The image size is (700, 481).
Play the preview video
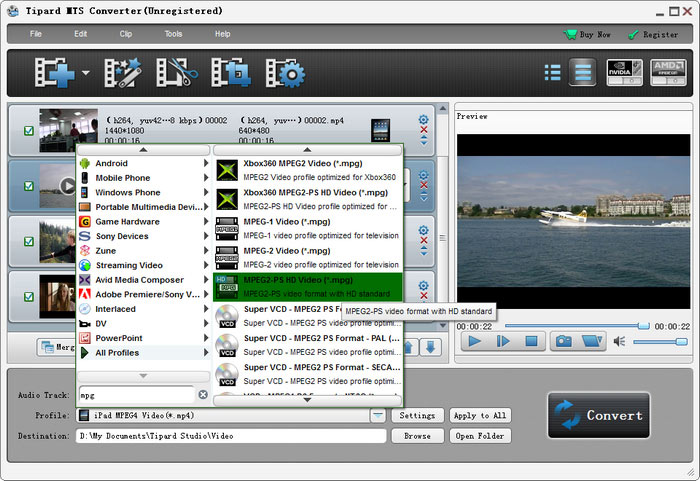475,342
